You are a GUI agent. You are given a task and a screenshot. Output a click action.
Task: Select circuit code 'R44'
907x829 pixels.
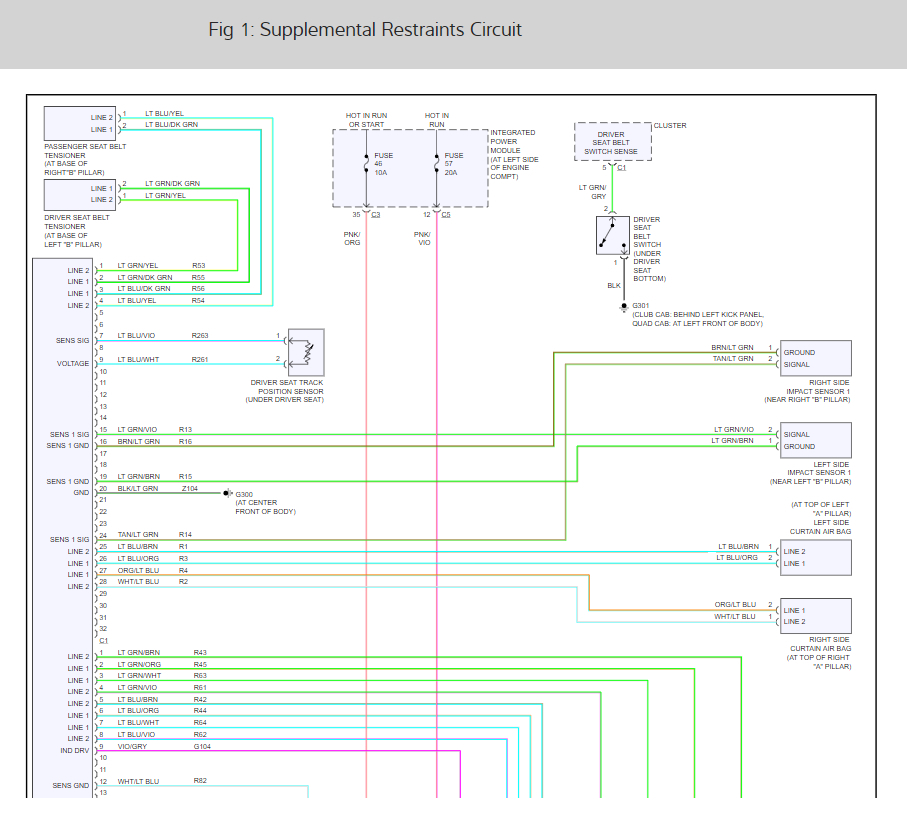[x=200, y=710]
